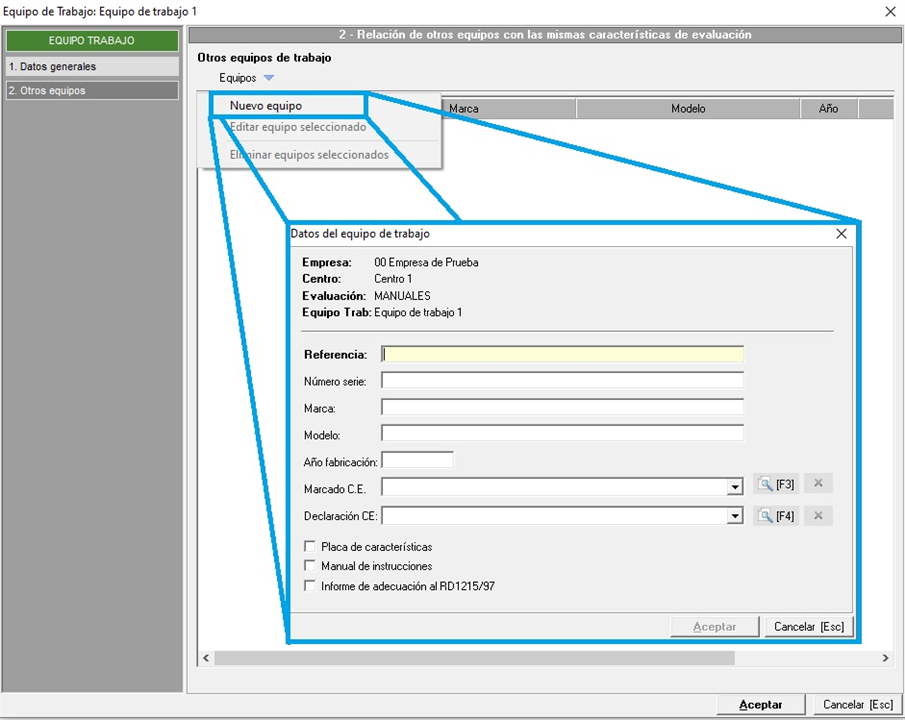The width and height of the screenshot is (905, 720).
Task: Close the Datos del equipo de trabajo dialog
Action: pyautogui.click(x=841, y=233)
